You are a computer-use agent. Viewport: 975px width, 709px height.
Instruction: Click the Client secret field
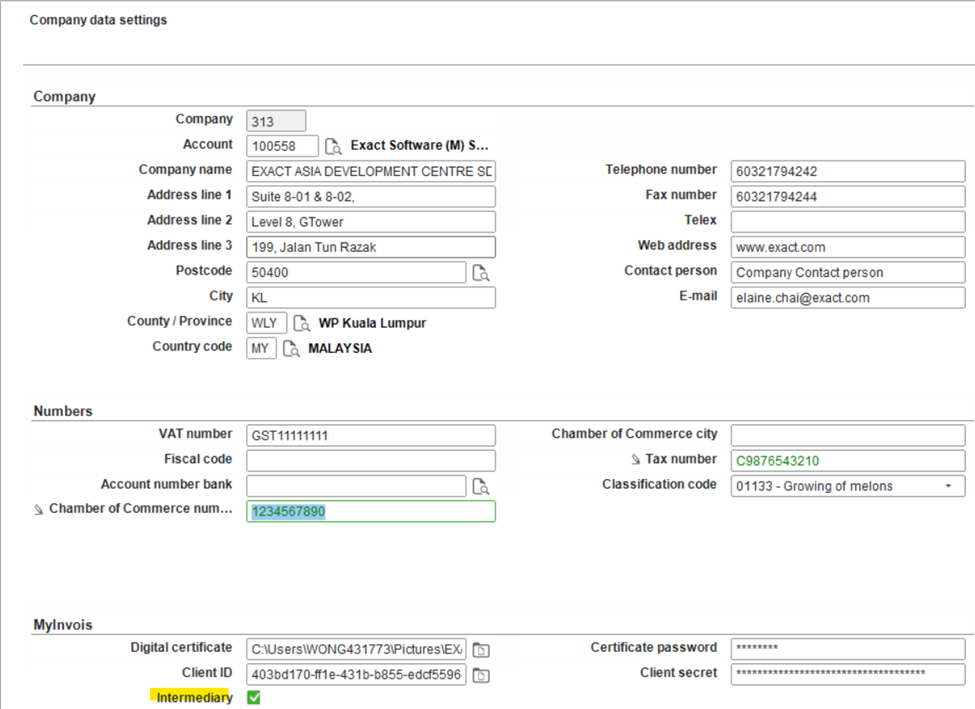pos(848,674)
